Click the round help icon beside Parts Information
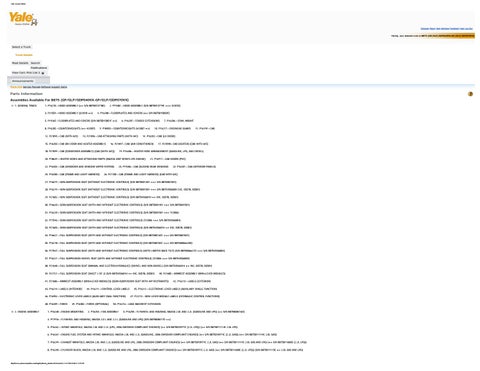The height and width of the screenshot is (371, 480). click(470, 94)
